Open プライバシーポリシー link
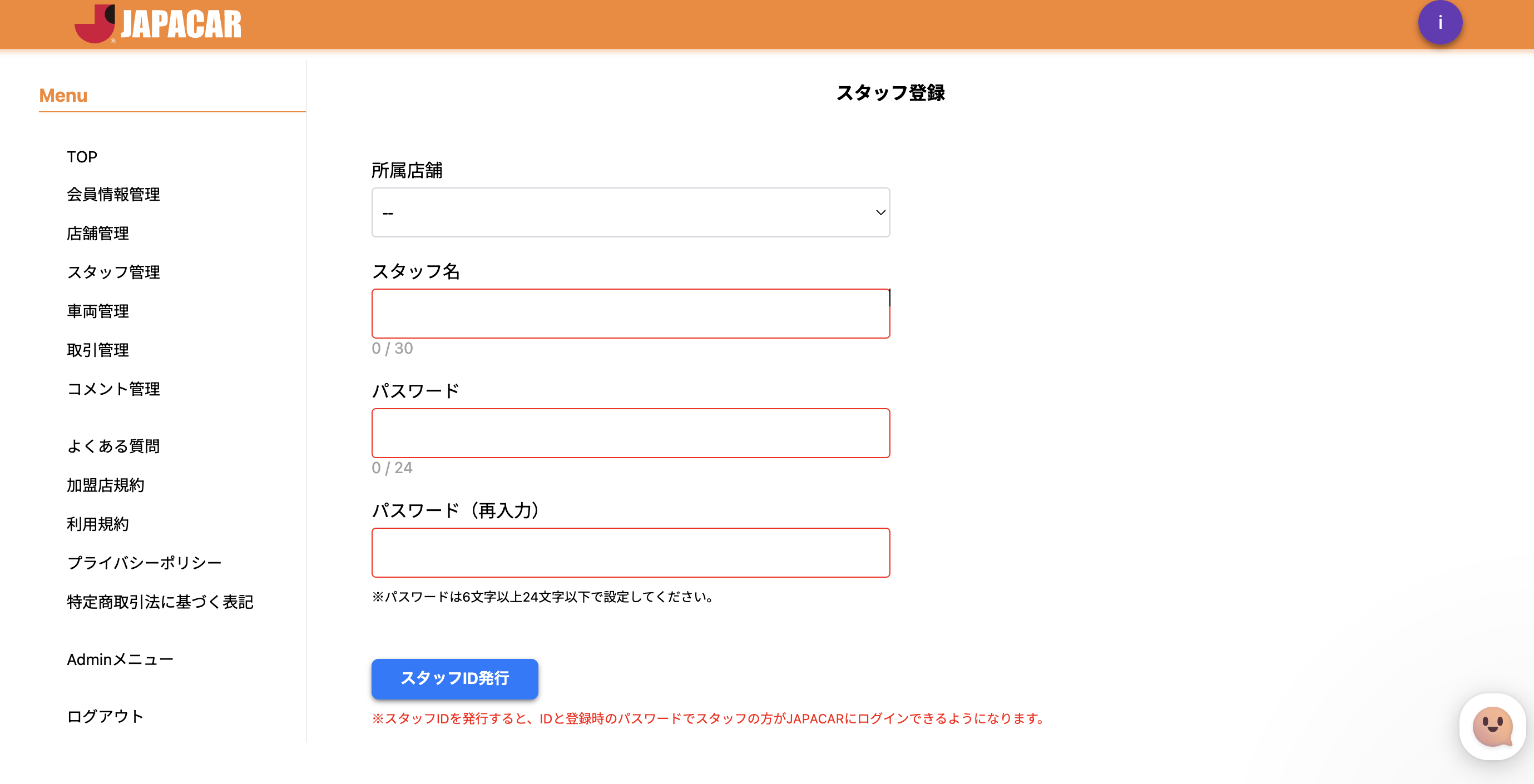This screenshot has width=1534, height=784. pyautogui.click(x=144, y=563)
